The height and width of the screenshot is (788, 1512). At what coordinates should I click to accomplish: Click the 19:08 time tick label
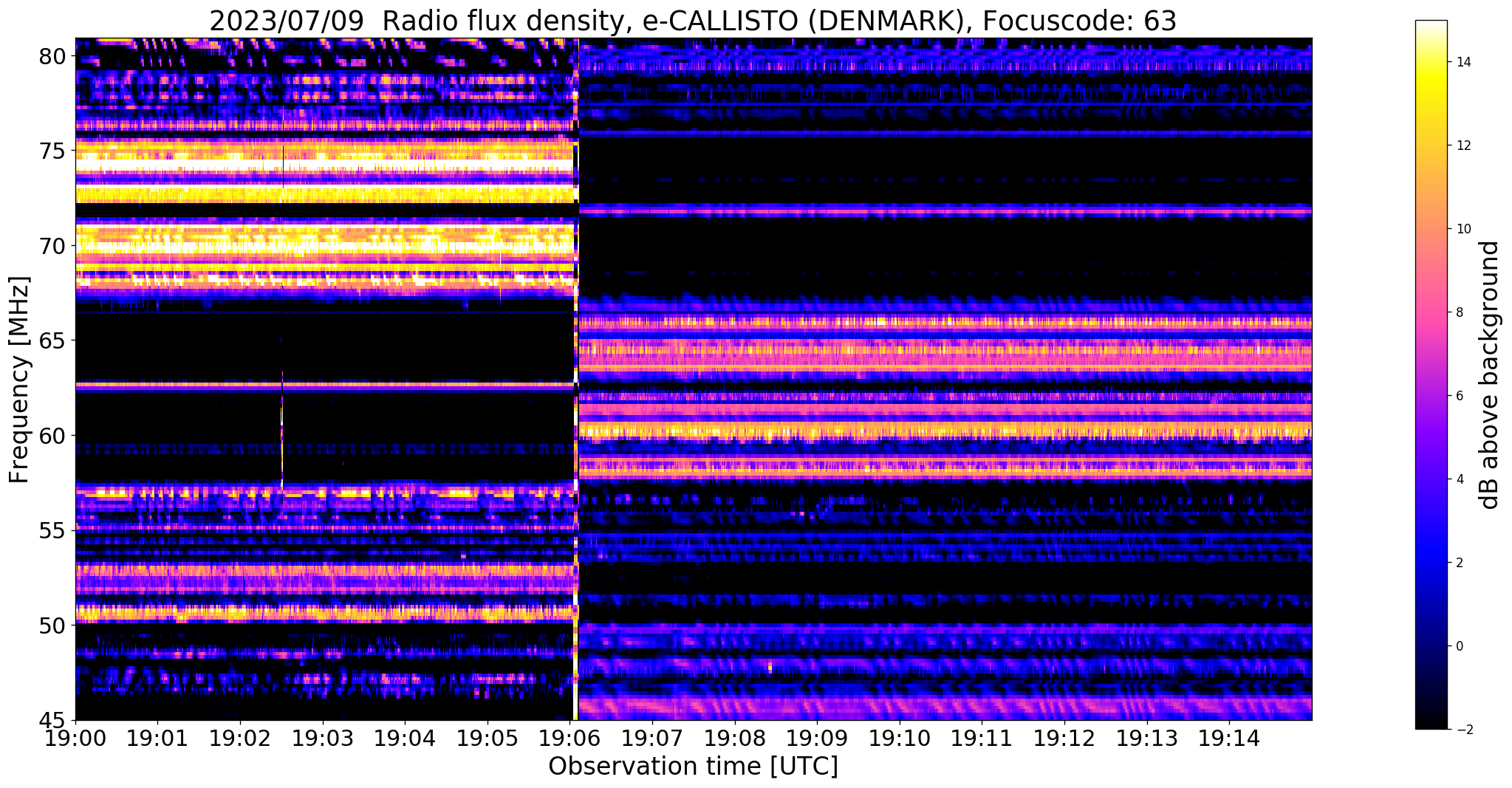tap(735, 738)
